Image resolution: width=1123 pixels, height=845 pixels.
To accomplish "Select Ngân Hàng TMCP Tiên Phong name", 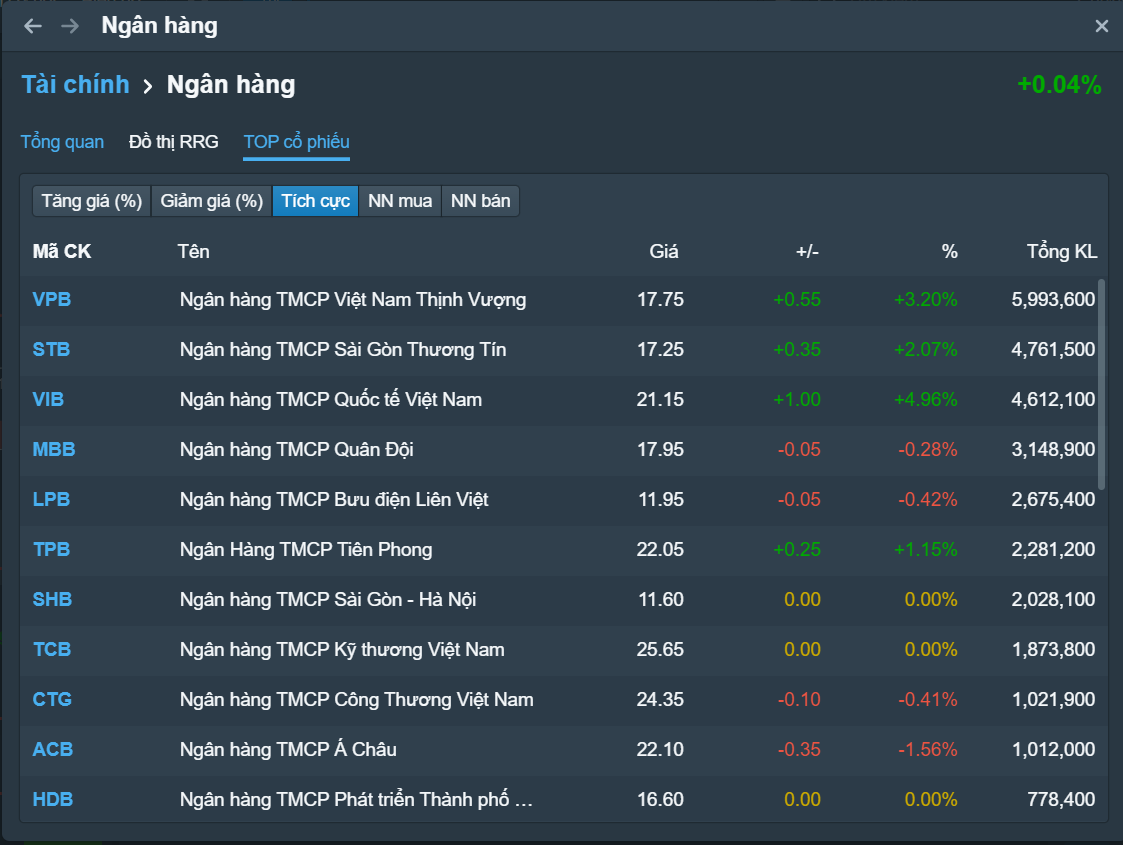I will pos(306,549).
